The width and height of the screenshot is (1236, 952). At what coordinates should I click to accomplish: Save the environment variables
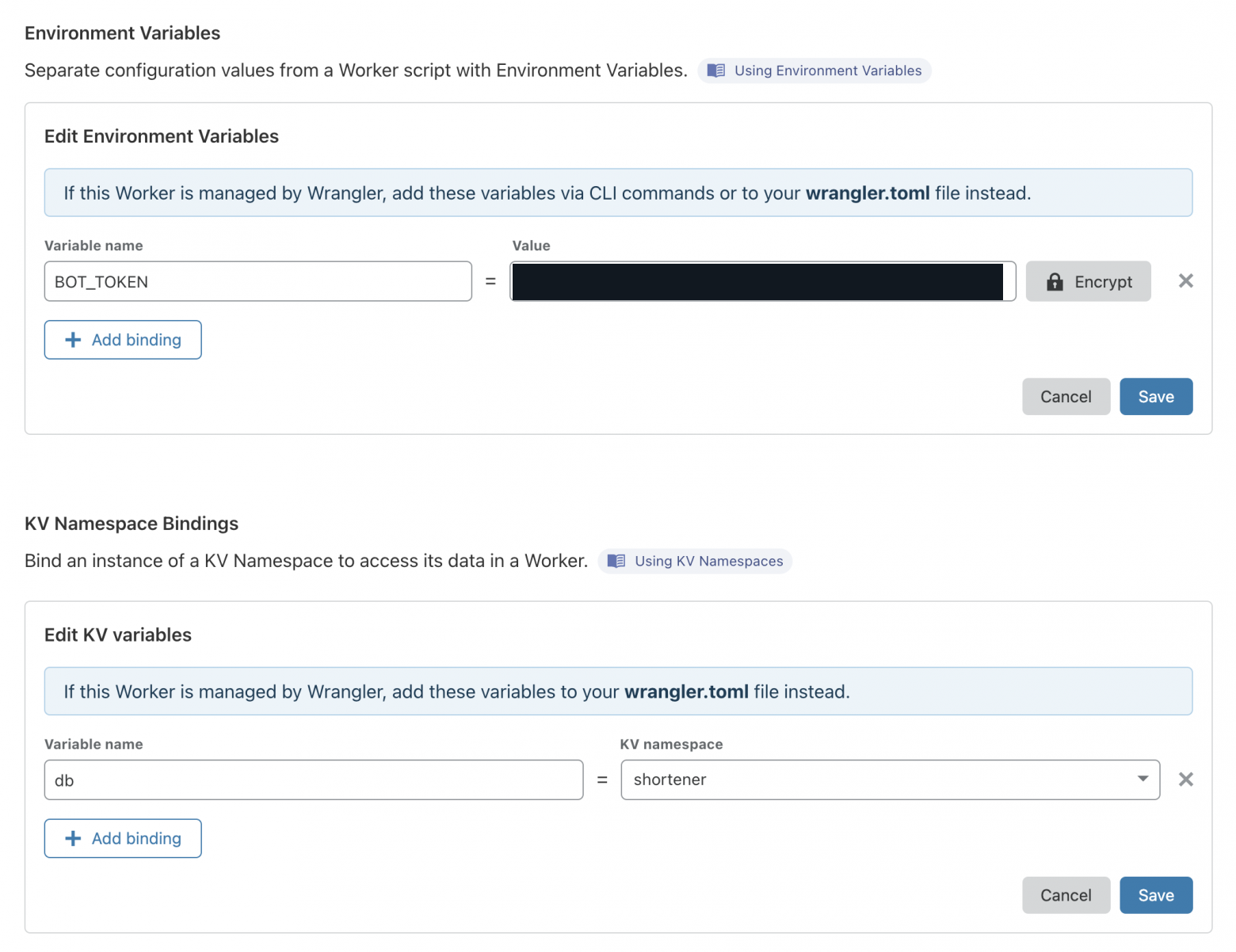pos(1156,397)
